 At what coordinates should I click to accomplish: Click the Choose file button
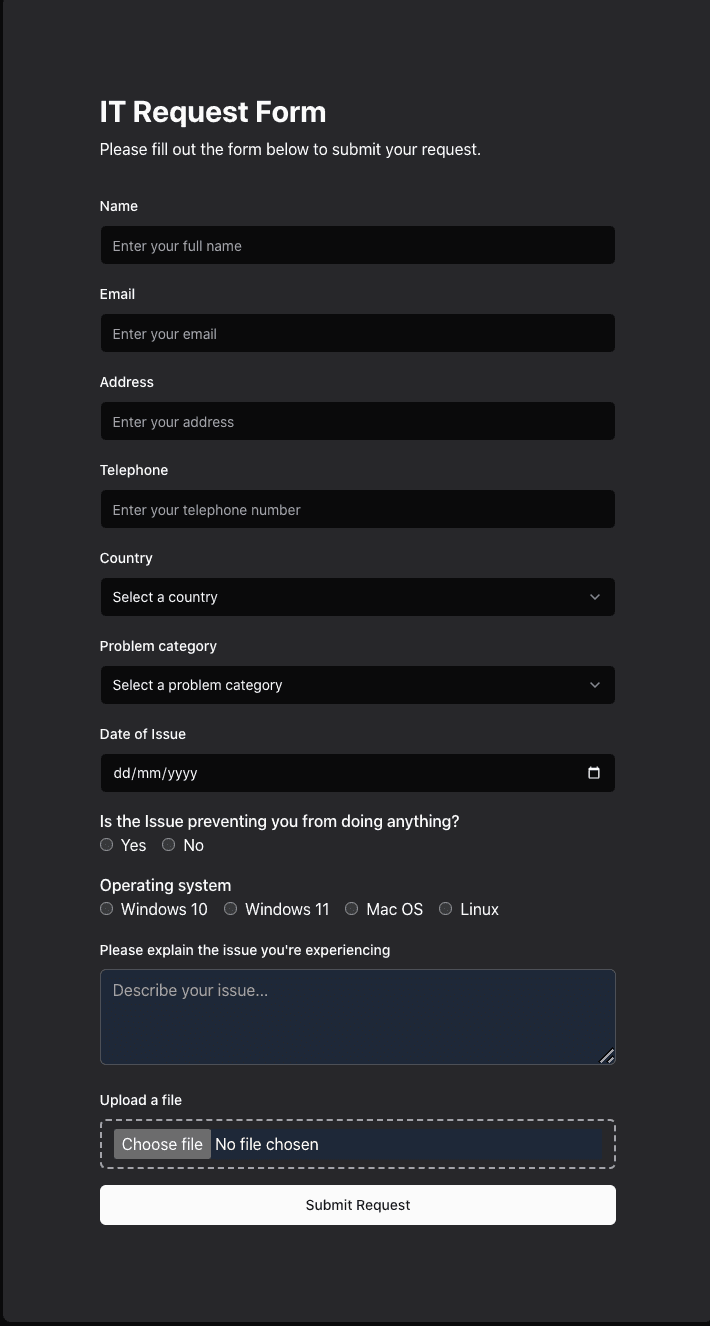coord(161,1143)
